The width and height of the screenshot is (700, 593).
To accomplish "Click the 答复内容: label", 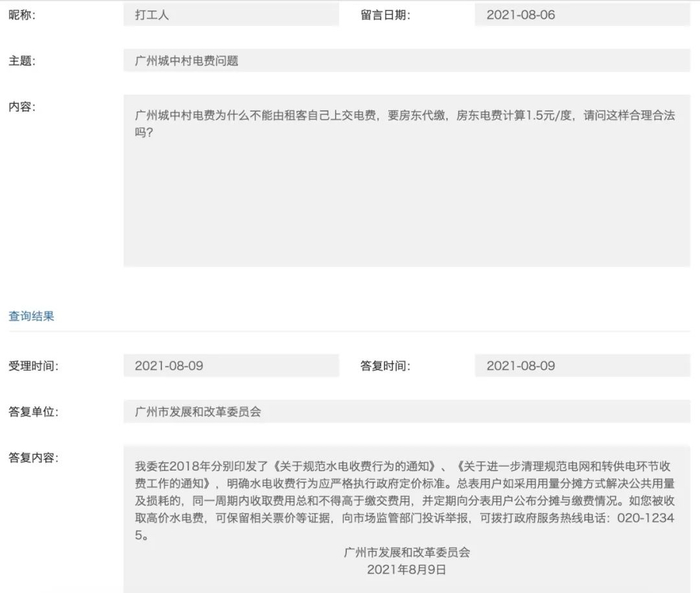I will tap(33, 457).
